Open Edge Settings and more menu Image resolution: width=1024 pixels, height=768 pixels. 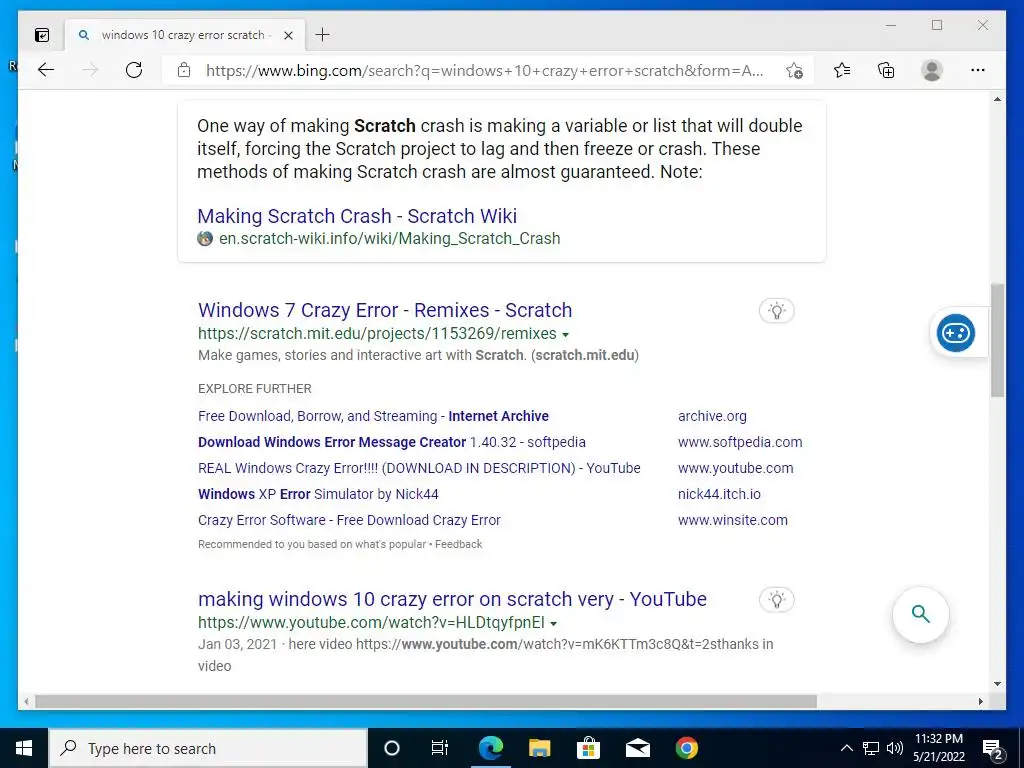pos(978,70)
